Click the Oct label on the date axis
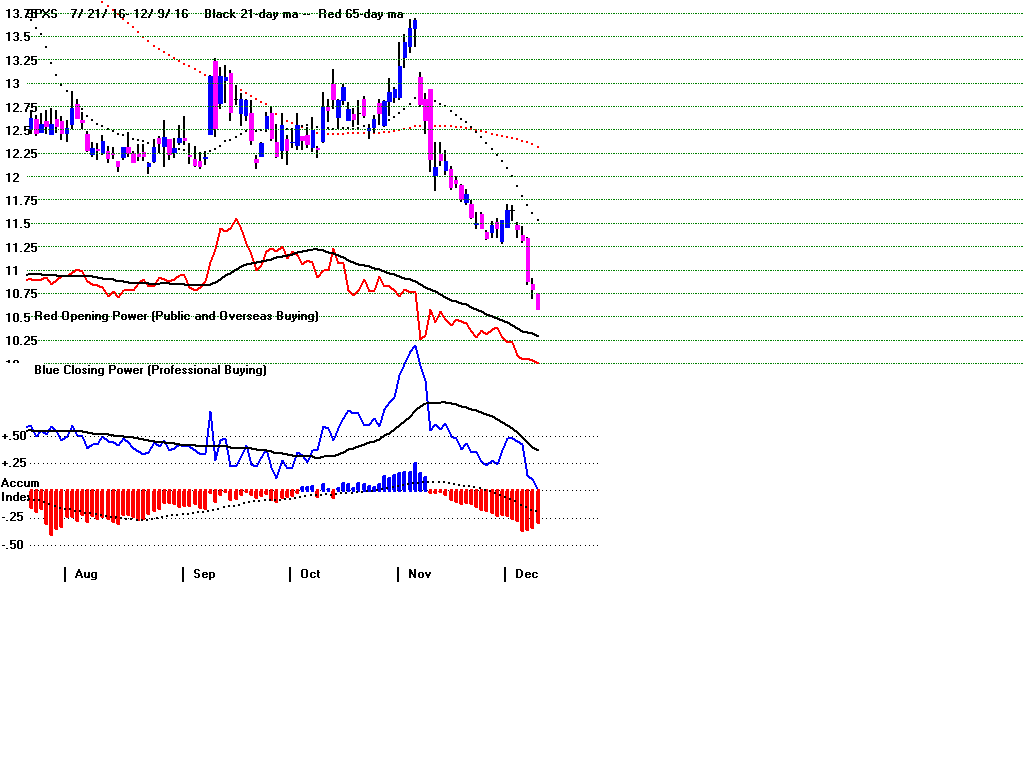This screenshot has height=768, width=1024. click(310, 574)
